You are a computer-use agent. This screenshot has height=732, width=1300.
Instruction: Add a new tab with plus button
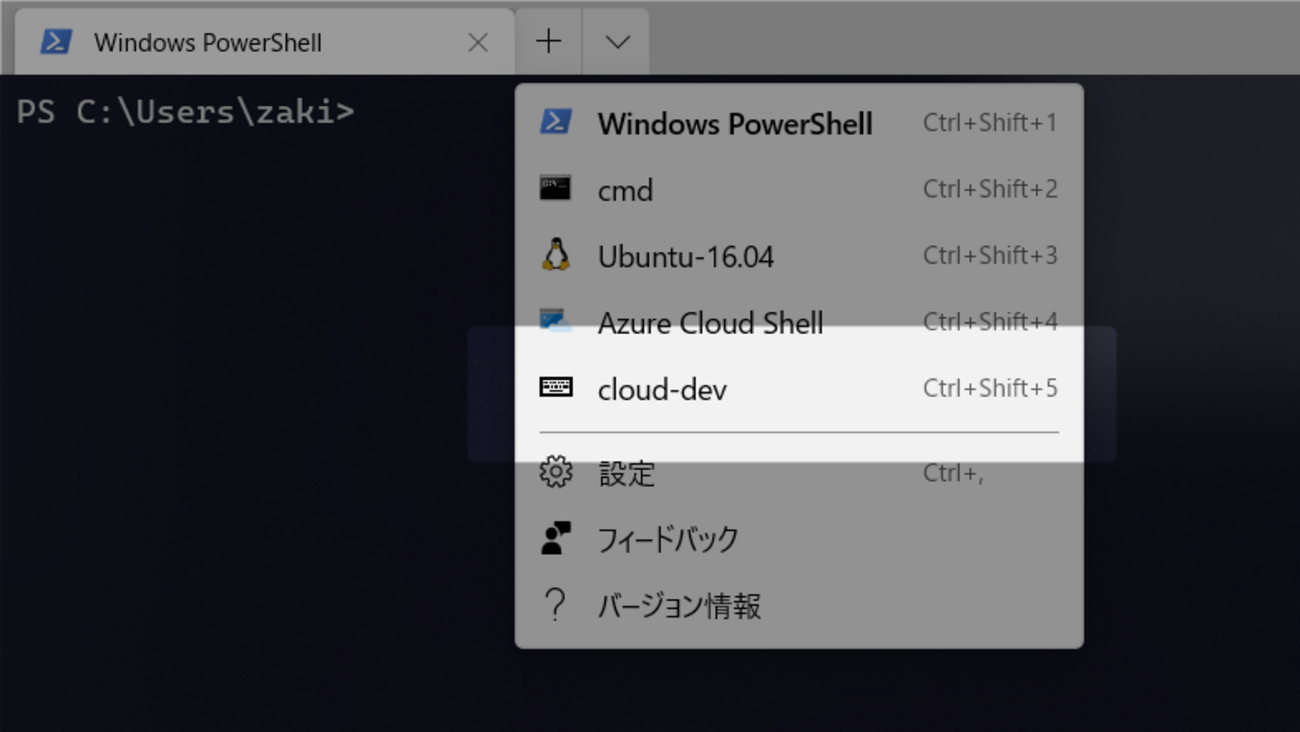(x=549, y=42)
